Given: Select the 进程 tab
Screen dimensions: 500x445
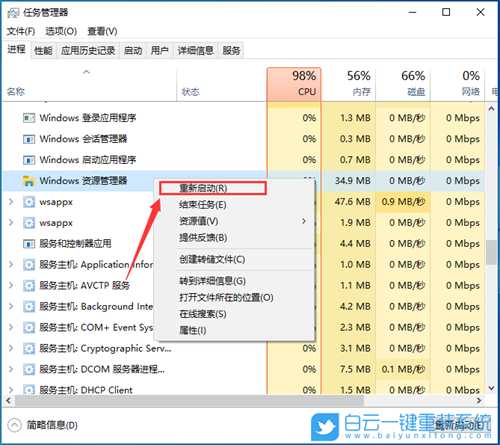Looking at the screenshot, I should [17, 50].
